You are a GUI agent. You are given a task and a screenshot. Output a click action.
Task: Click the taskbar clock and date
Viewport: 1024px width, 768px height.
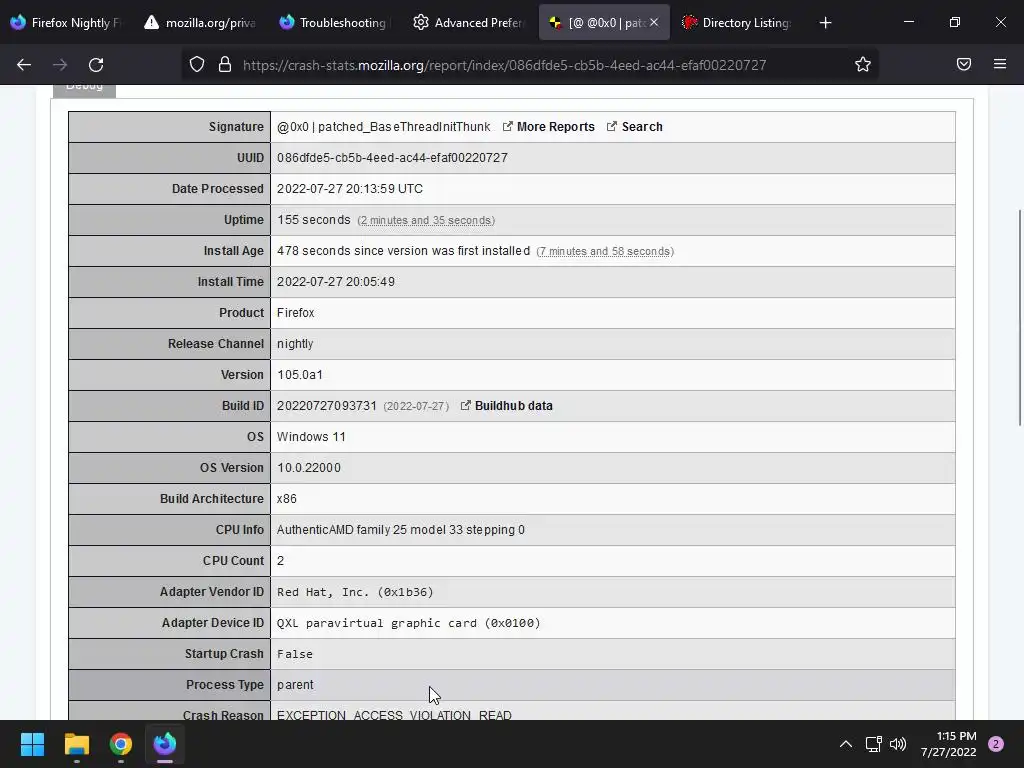(x=948, y=744)
